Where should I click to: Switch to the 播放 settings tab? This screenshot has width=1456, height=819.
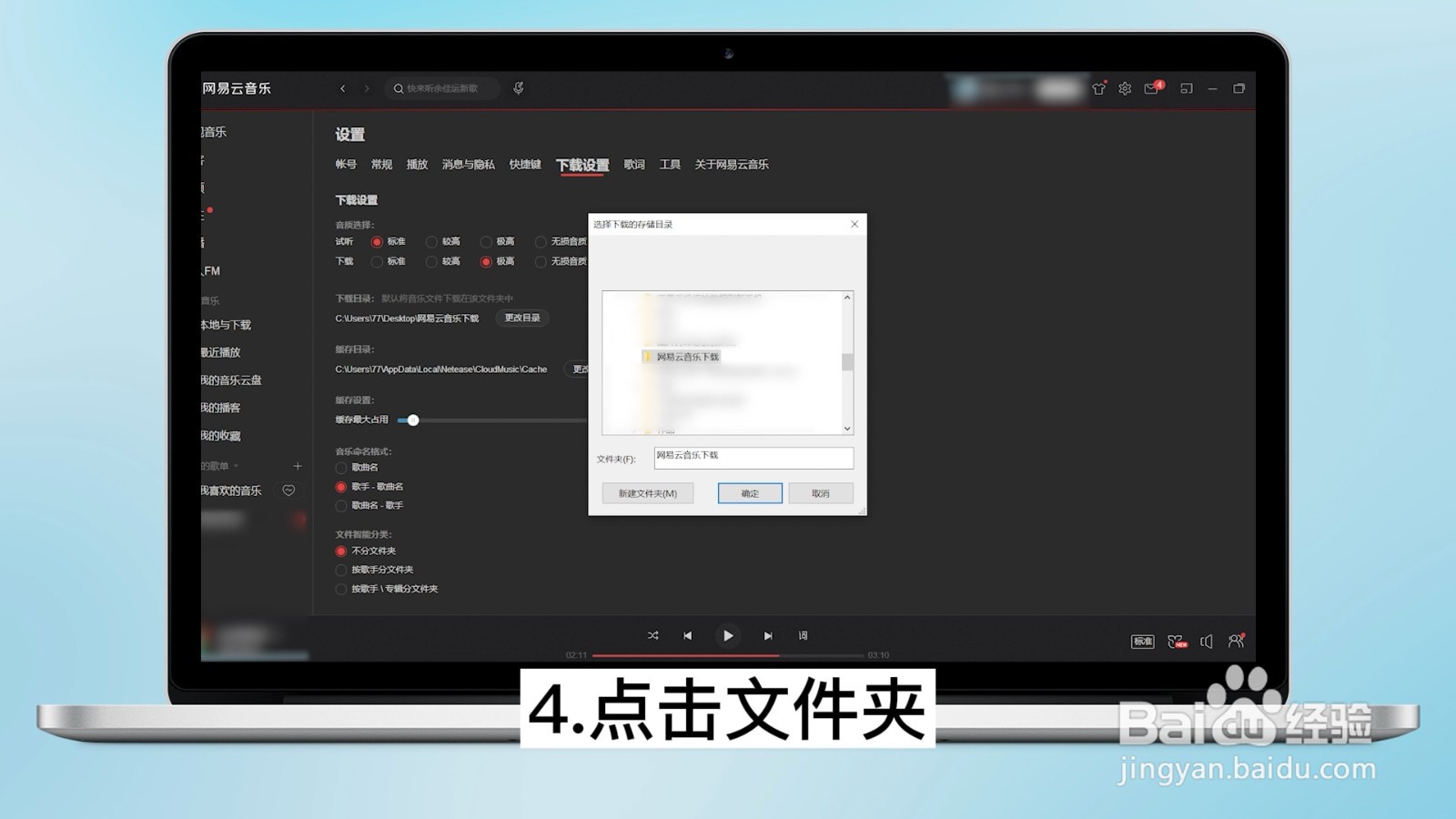(417, 165)
